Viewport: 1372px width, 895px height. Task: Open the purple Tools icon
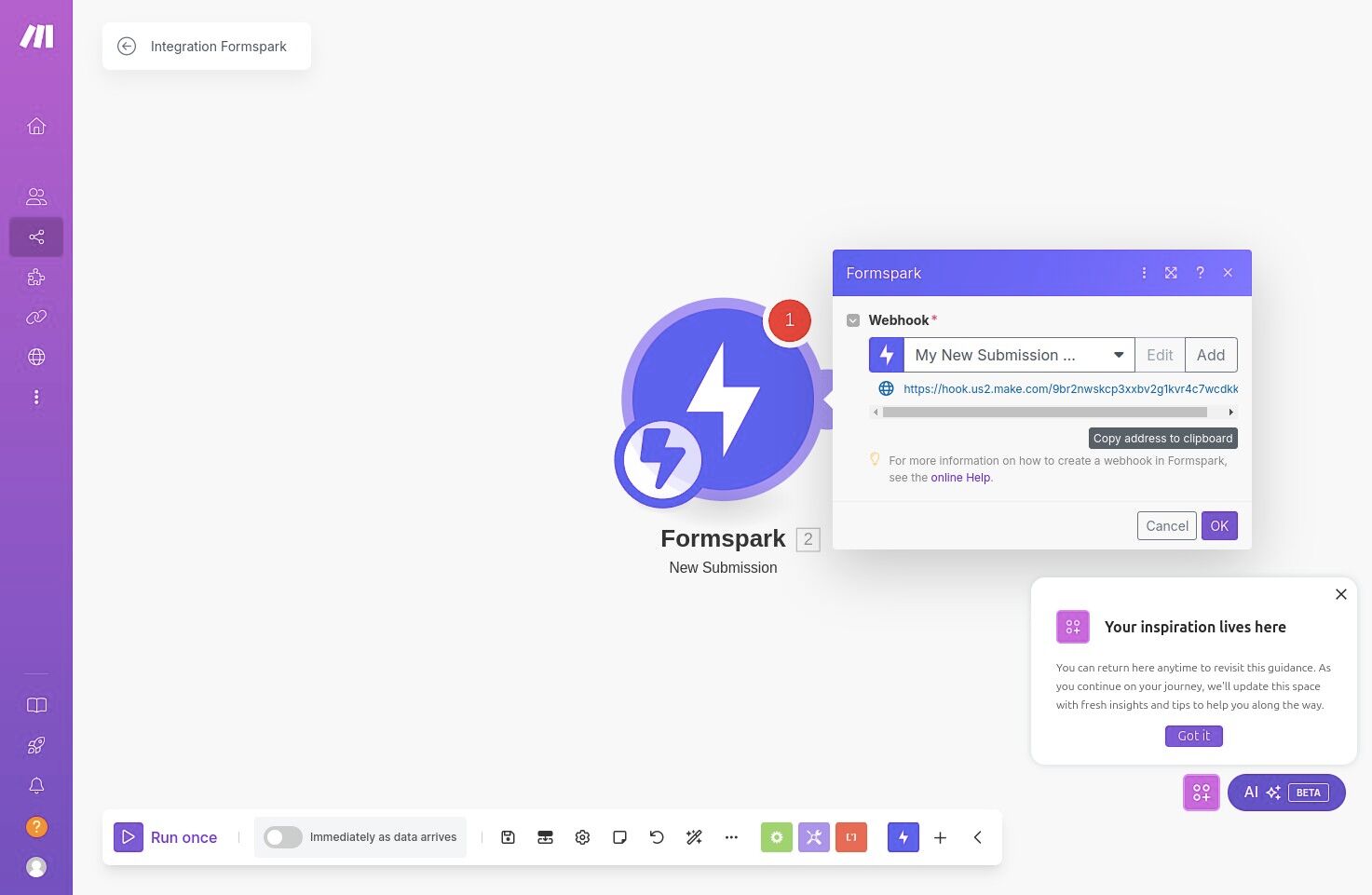tap(814, 837)
